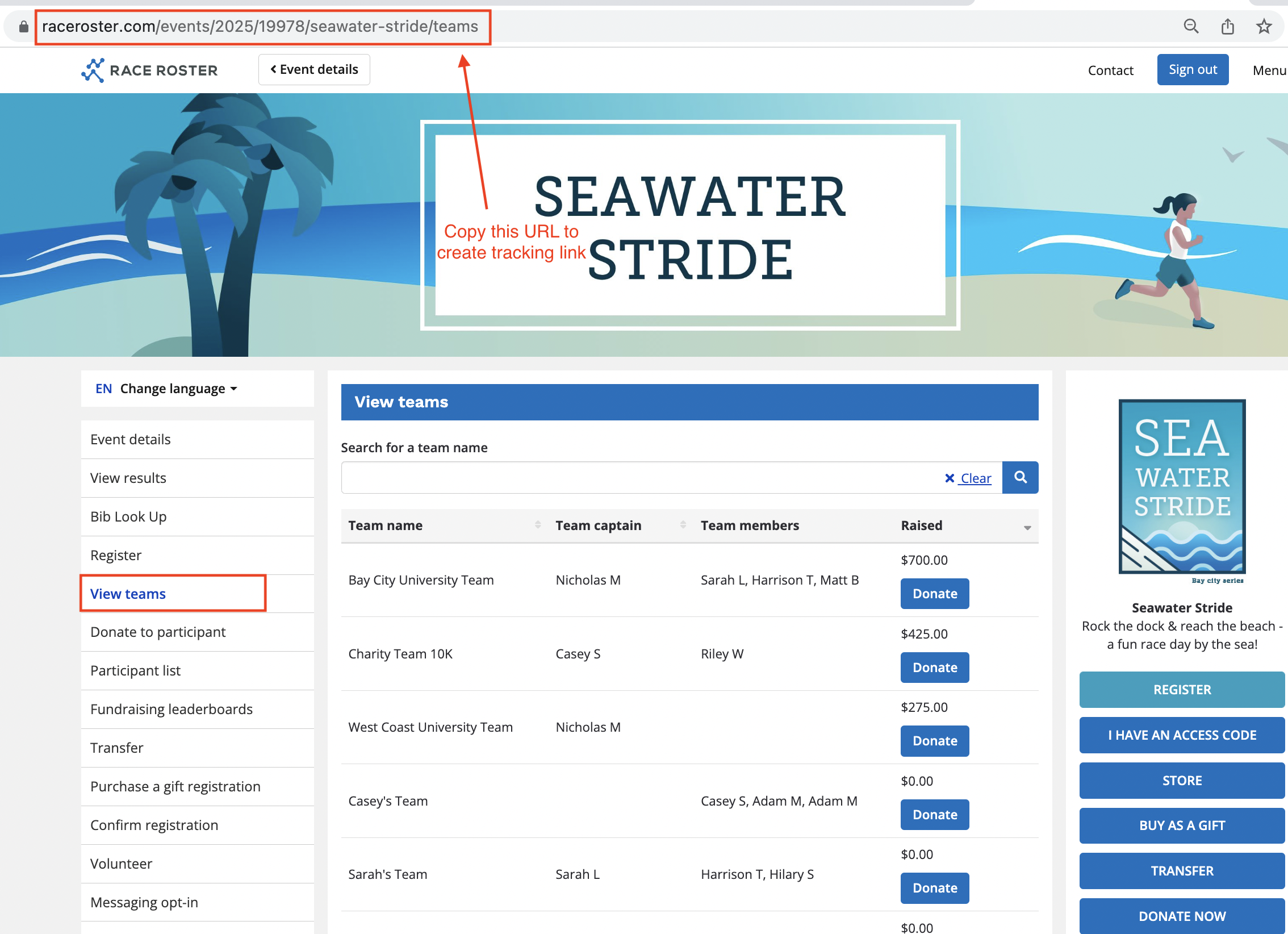Sort table by Raised column arrow
Viewport: 1288px width, 934px height.
point(1027,527)
